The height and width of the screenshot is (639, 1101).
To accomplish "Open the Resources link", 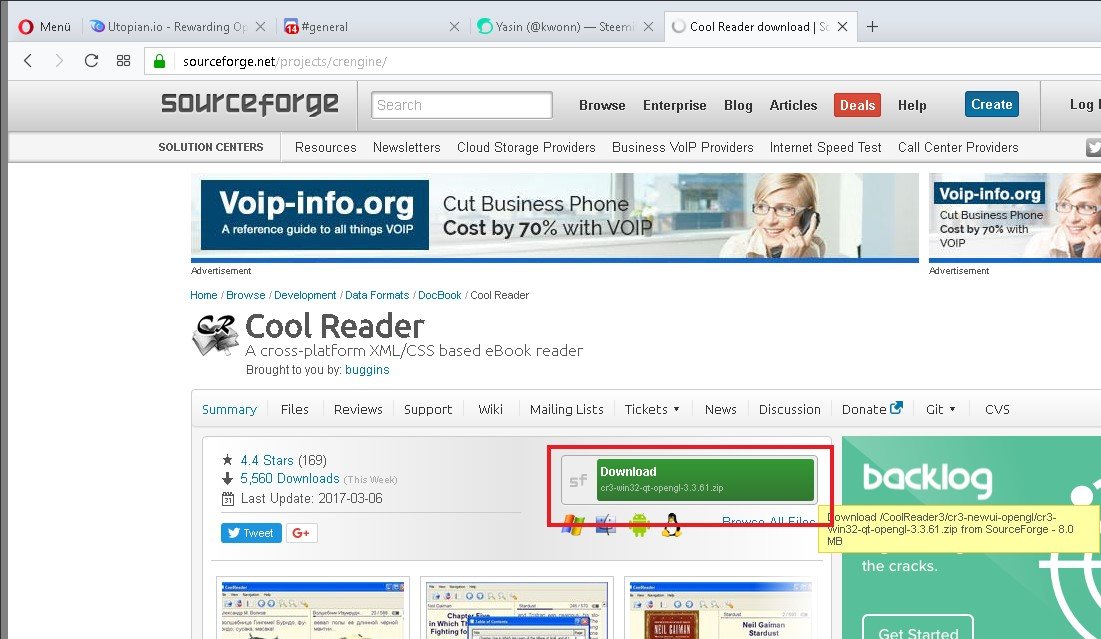I will 325,147.
